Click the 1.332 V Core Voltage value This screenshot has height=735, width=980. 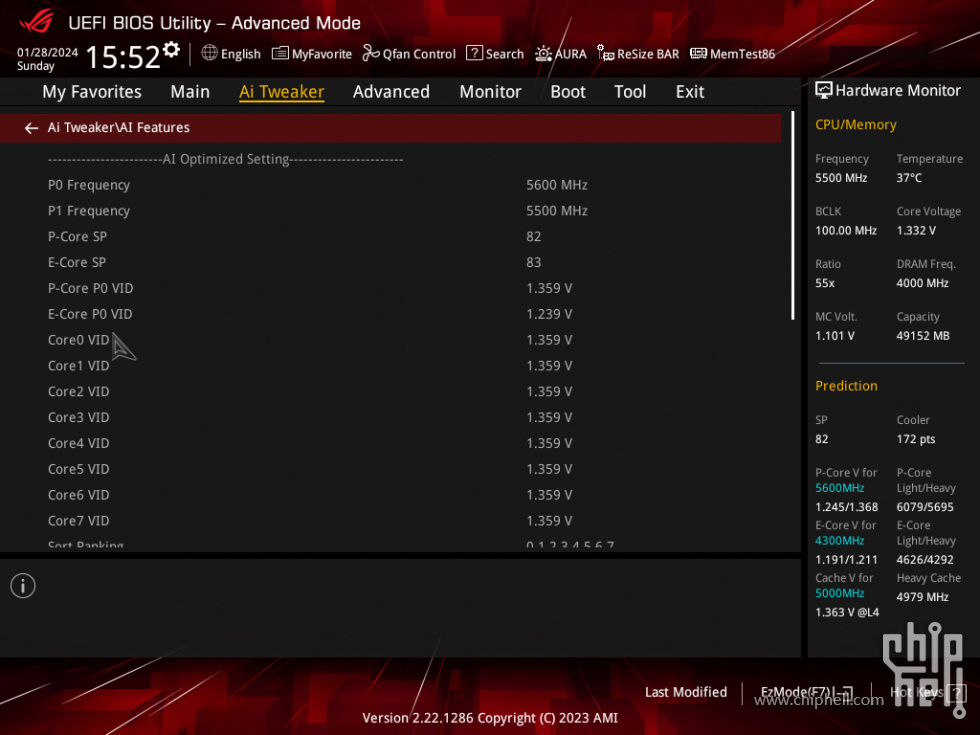[x=916, y=231]
